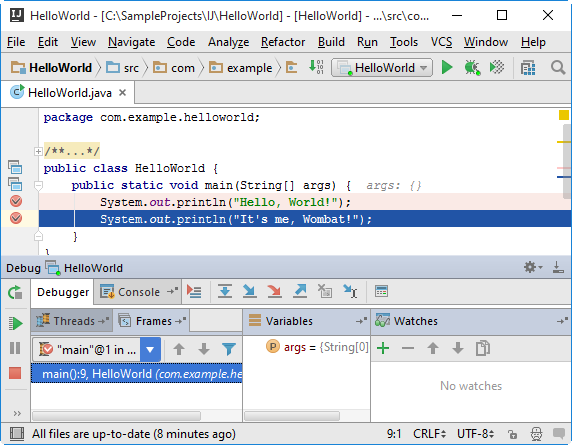Restore layout of Variables panel
This screenshot has height=445, width=572.
tap(361, 321)
